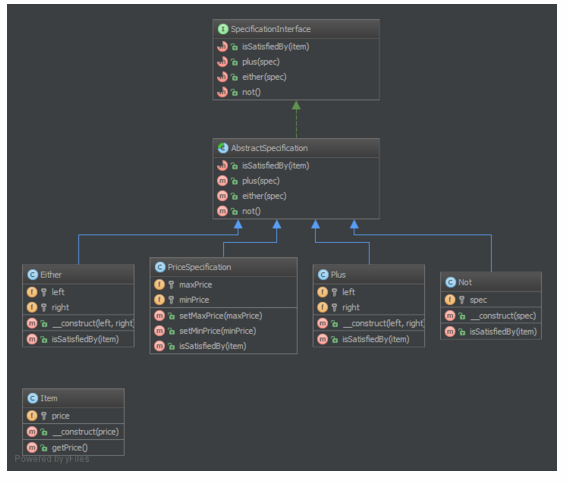Select isSatisfiedBy(item) in Either
The height and width of the screenshot is (483, 569).
point(85,339)
